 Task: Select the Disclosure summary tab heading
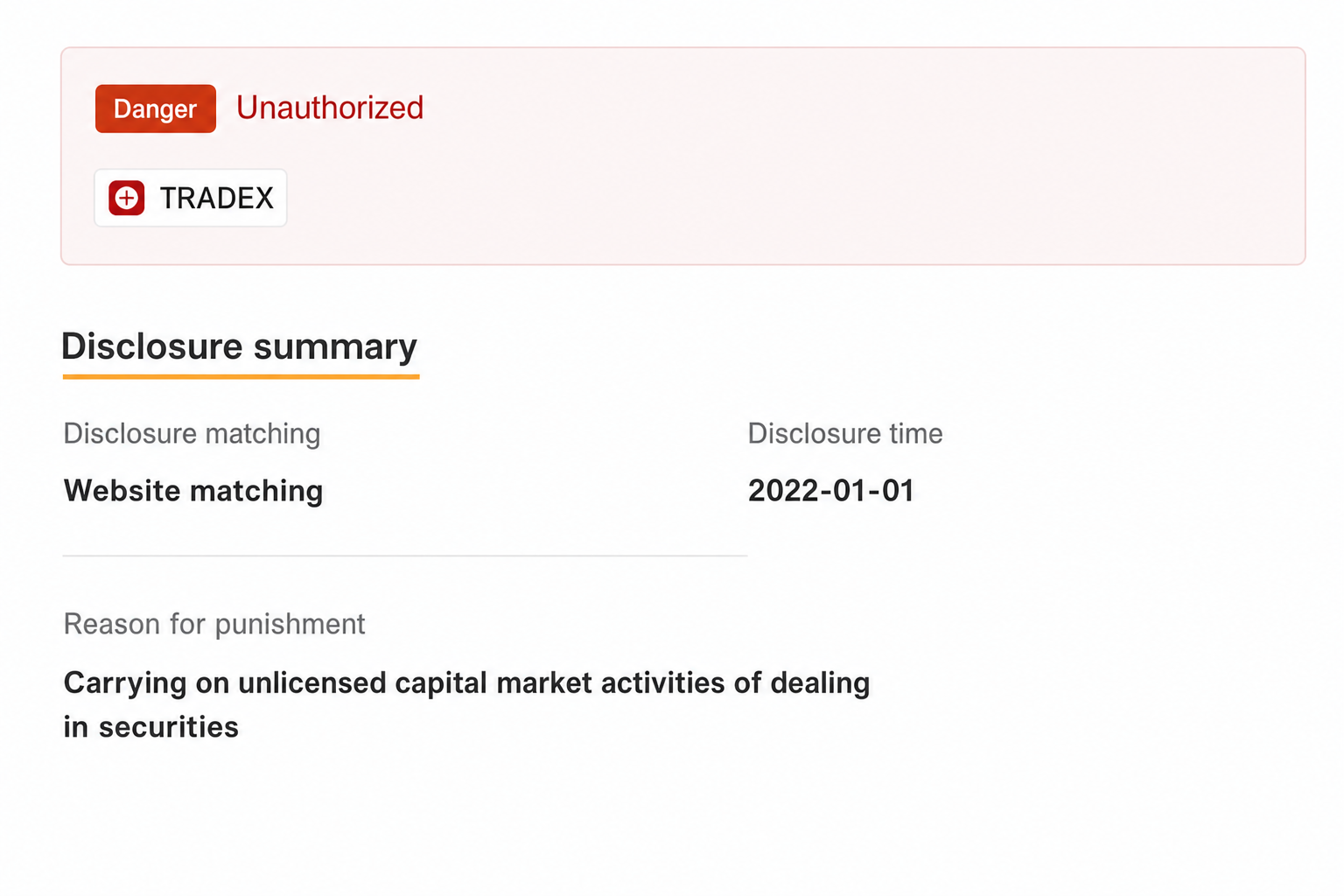[240, 346]
